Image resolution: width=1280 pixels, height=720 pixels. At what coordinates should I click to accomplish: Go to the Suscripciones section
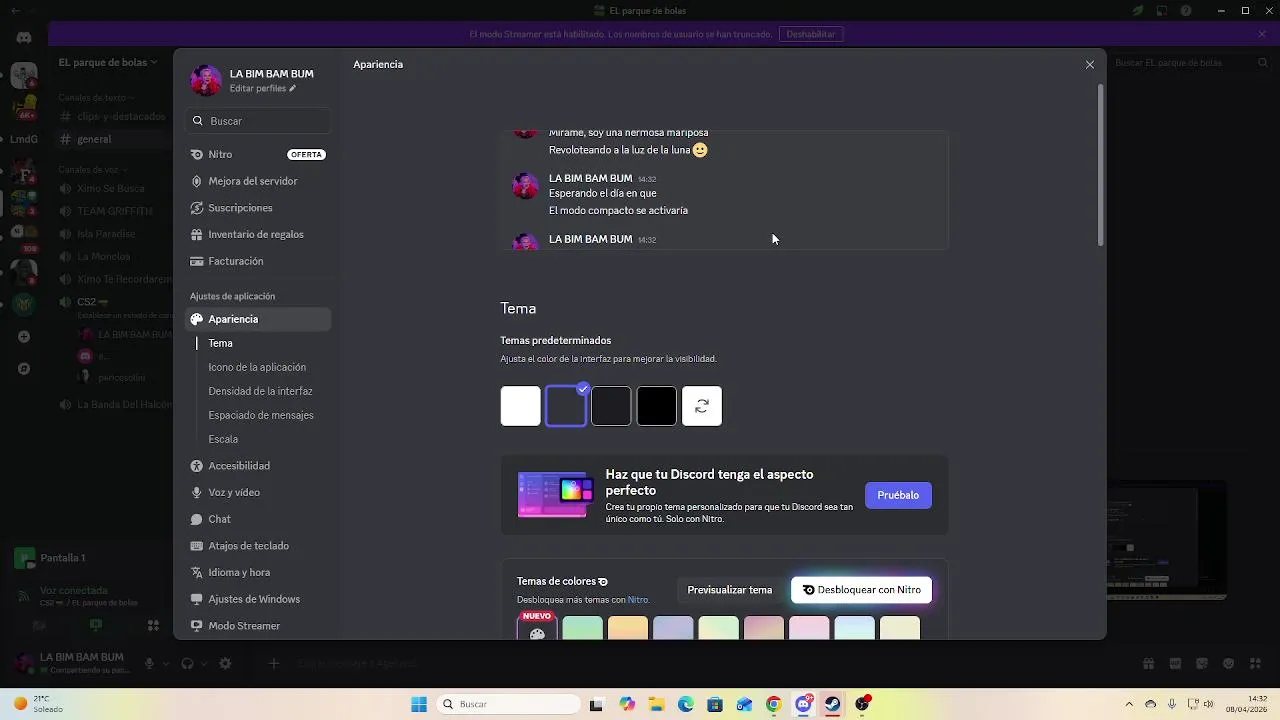[x=258, y=208]
